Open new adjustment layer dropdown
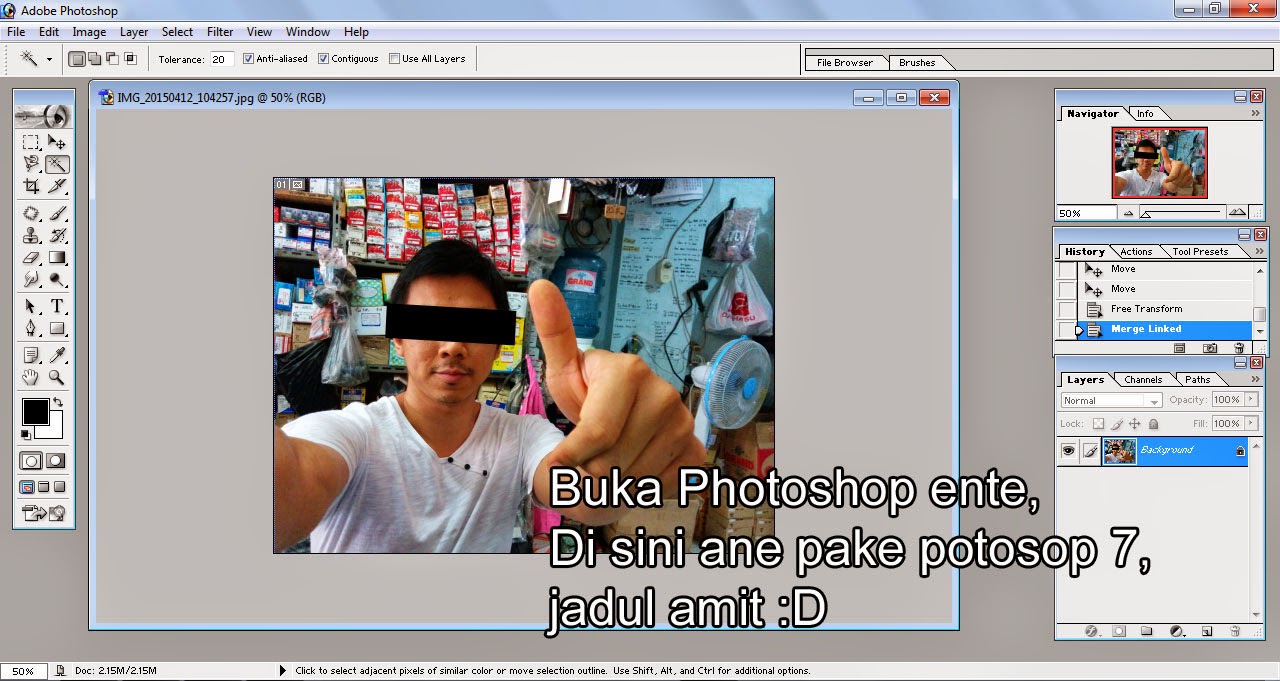 [1177, 632]
